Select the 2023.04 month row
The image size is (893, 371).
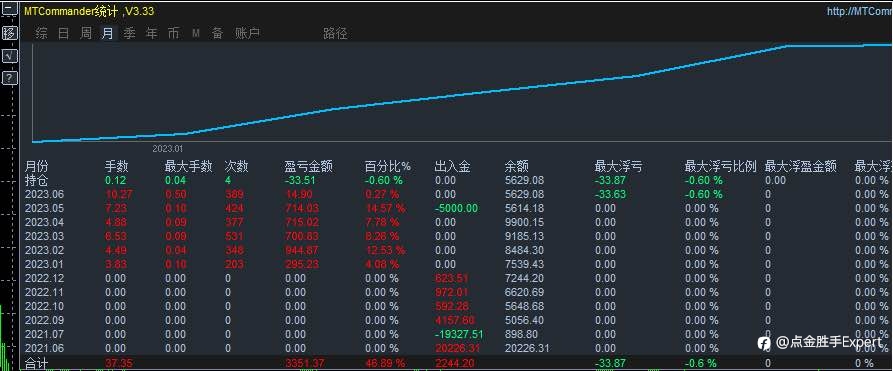tap(44, 222)
